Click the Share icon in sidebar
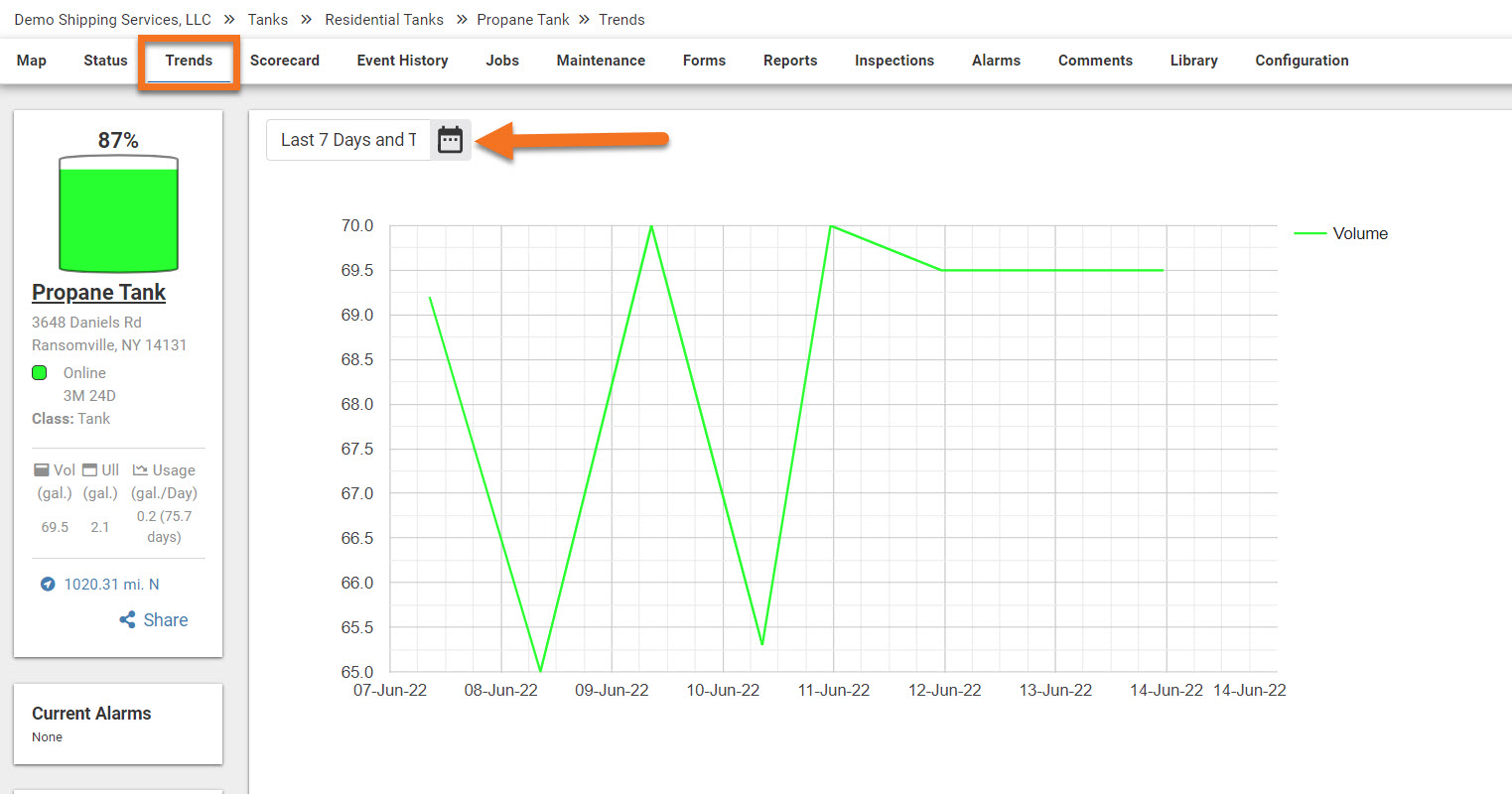This screenshot has height=794, width=1512. click(x=127, y=620)
